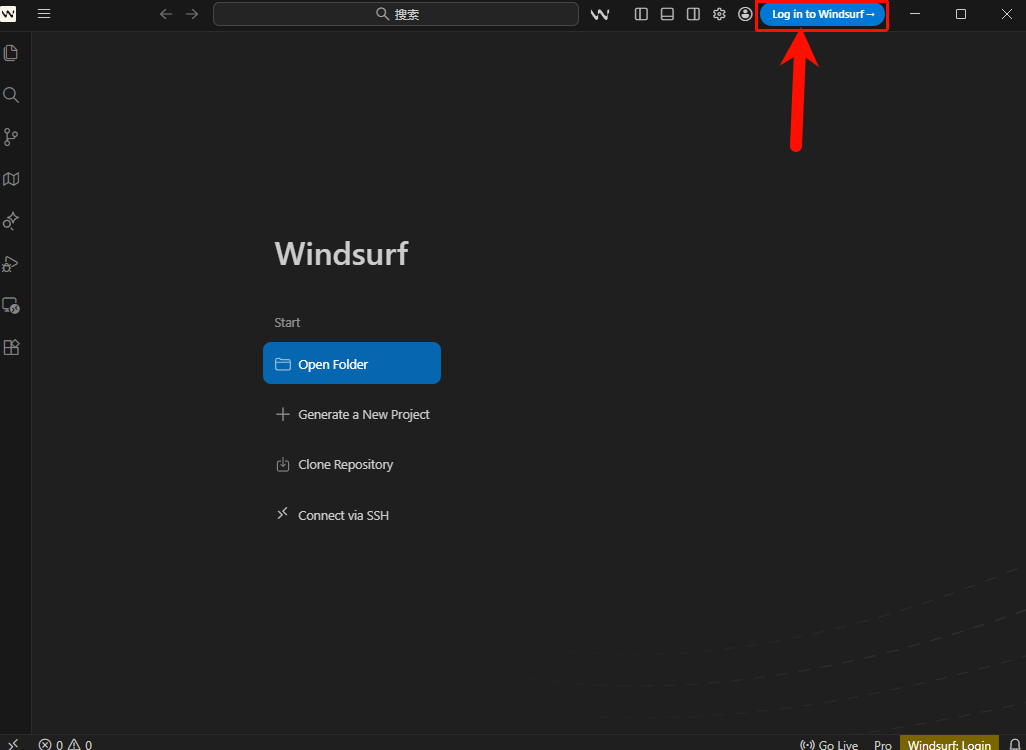Open the hamburger application menu

click(44, 14)
